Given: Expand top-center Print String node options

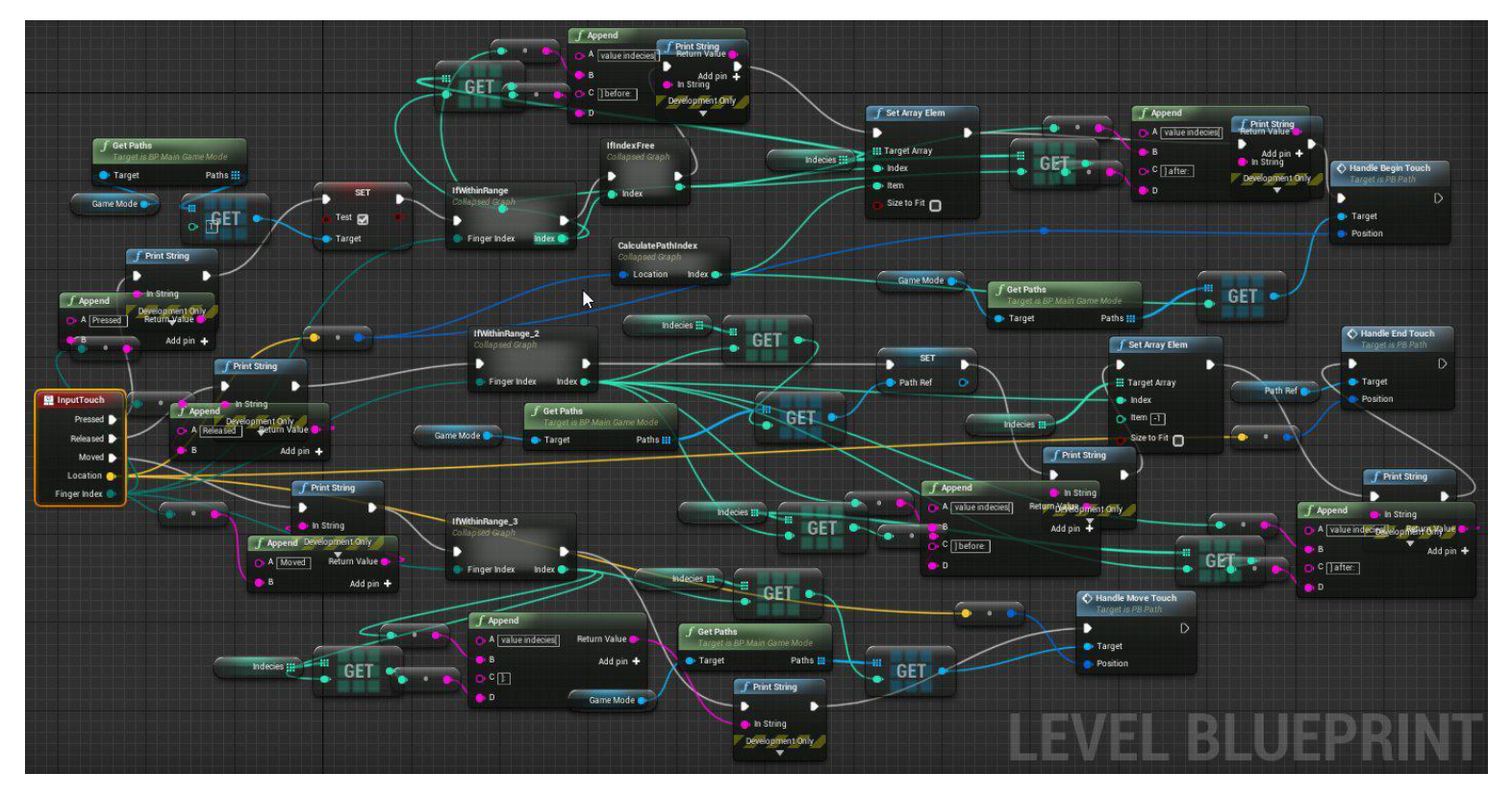Looking at the screenshot, I should click(702, 113).
